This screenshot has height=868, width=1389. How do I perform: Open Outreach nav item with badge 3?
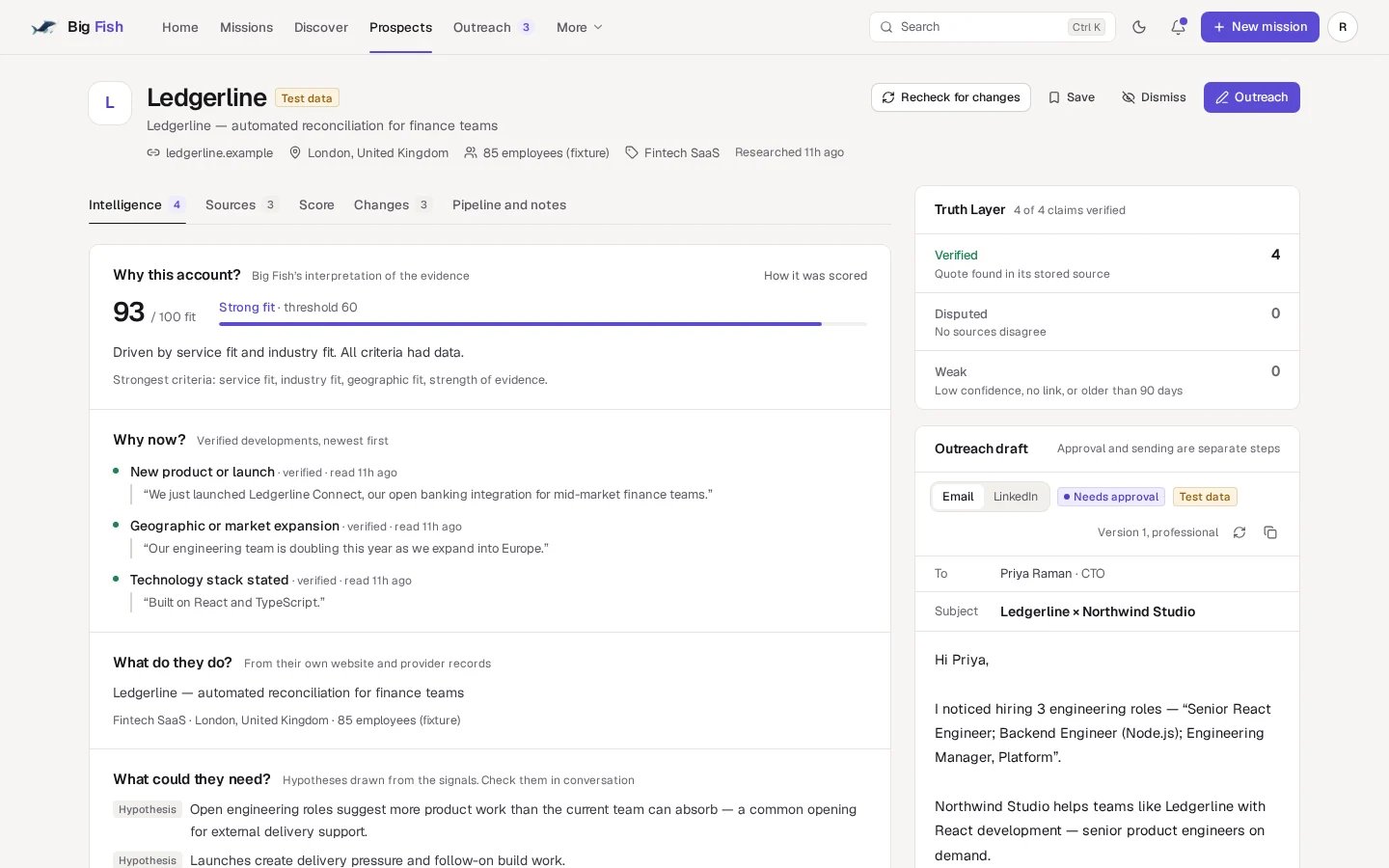pyautogui.click(x=493, y=27)
